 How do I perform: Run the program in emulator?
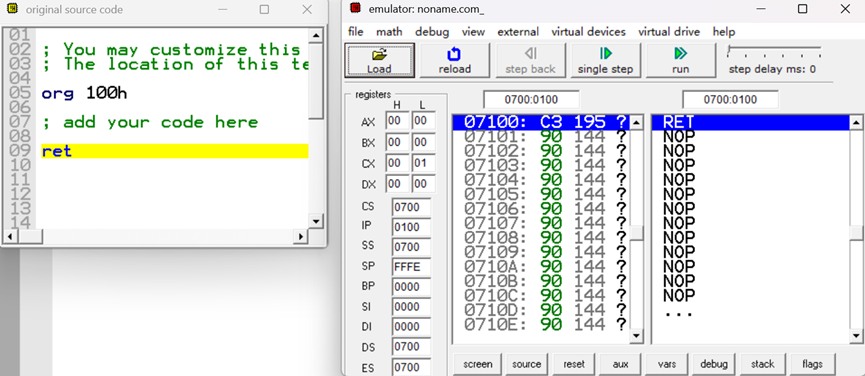680,60
